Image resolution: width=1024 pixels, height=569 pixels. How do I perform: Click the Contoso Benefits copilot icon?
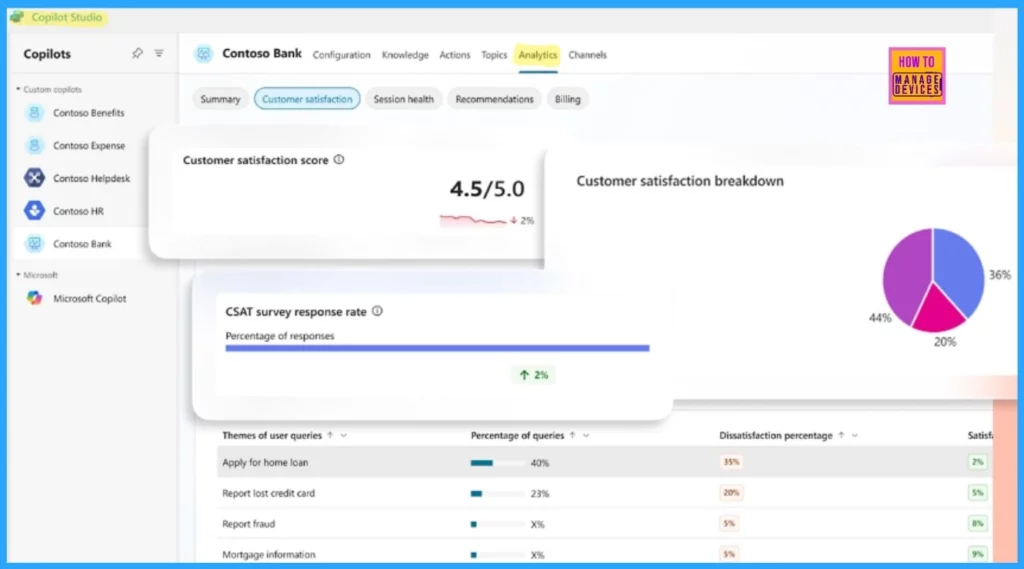pyautogui.click(x=35, y=112)
